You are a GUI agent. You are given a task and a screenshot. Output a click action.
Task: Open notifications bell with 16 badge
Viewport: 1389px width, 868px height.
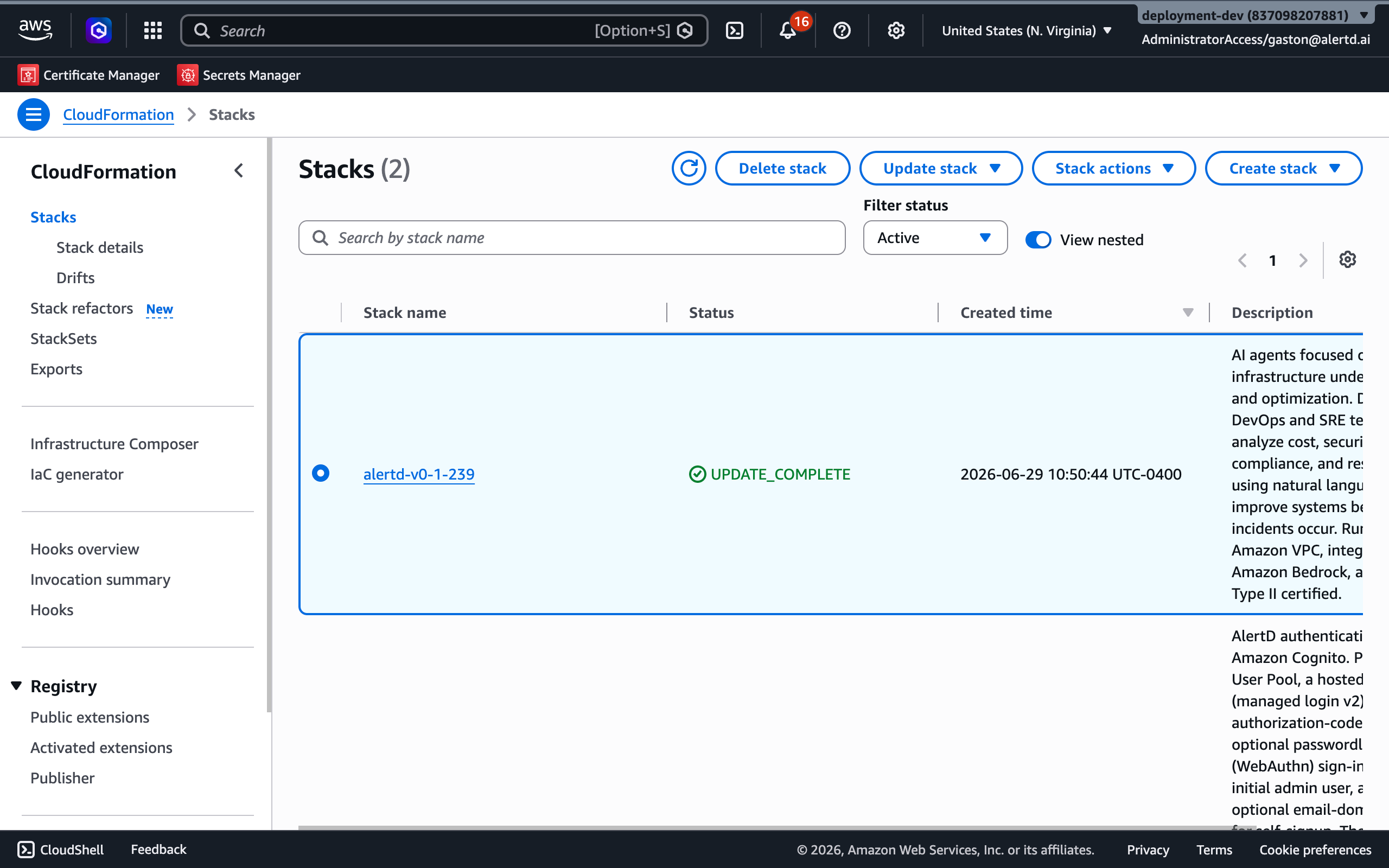(x=788, y=30)
